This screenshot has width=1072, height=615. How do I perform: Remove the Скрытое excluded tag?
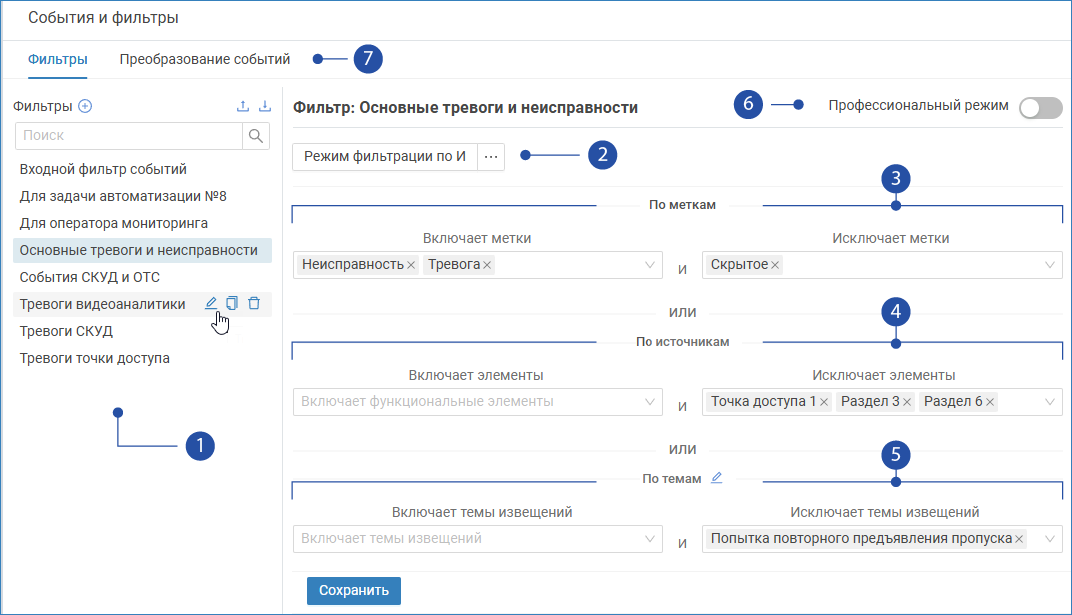pyautogui.click(x=776, y=265)
